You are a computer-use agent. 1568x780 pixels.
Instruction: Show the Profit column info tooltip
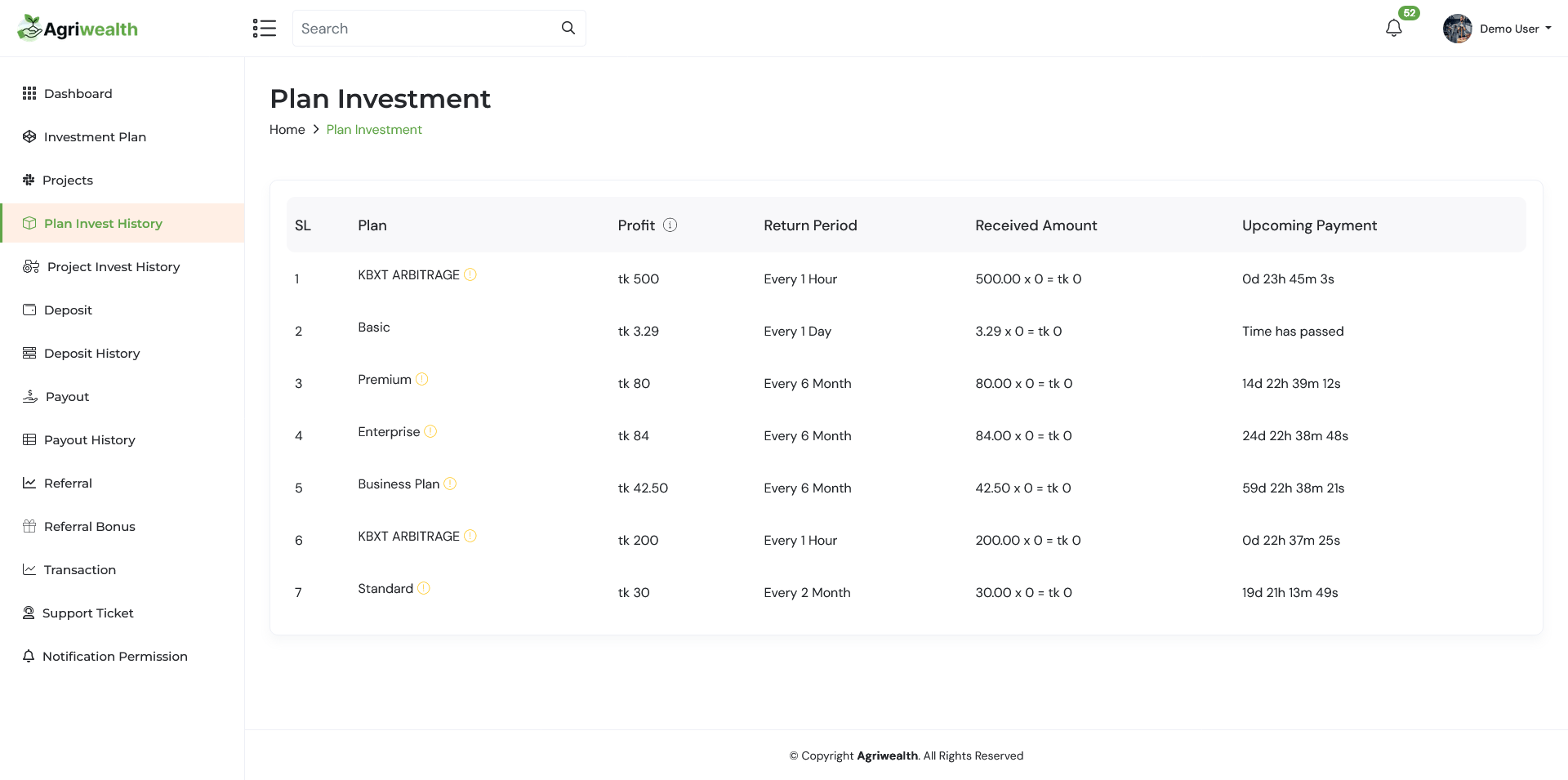(x=671, y=225)
